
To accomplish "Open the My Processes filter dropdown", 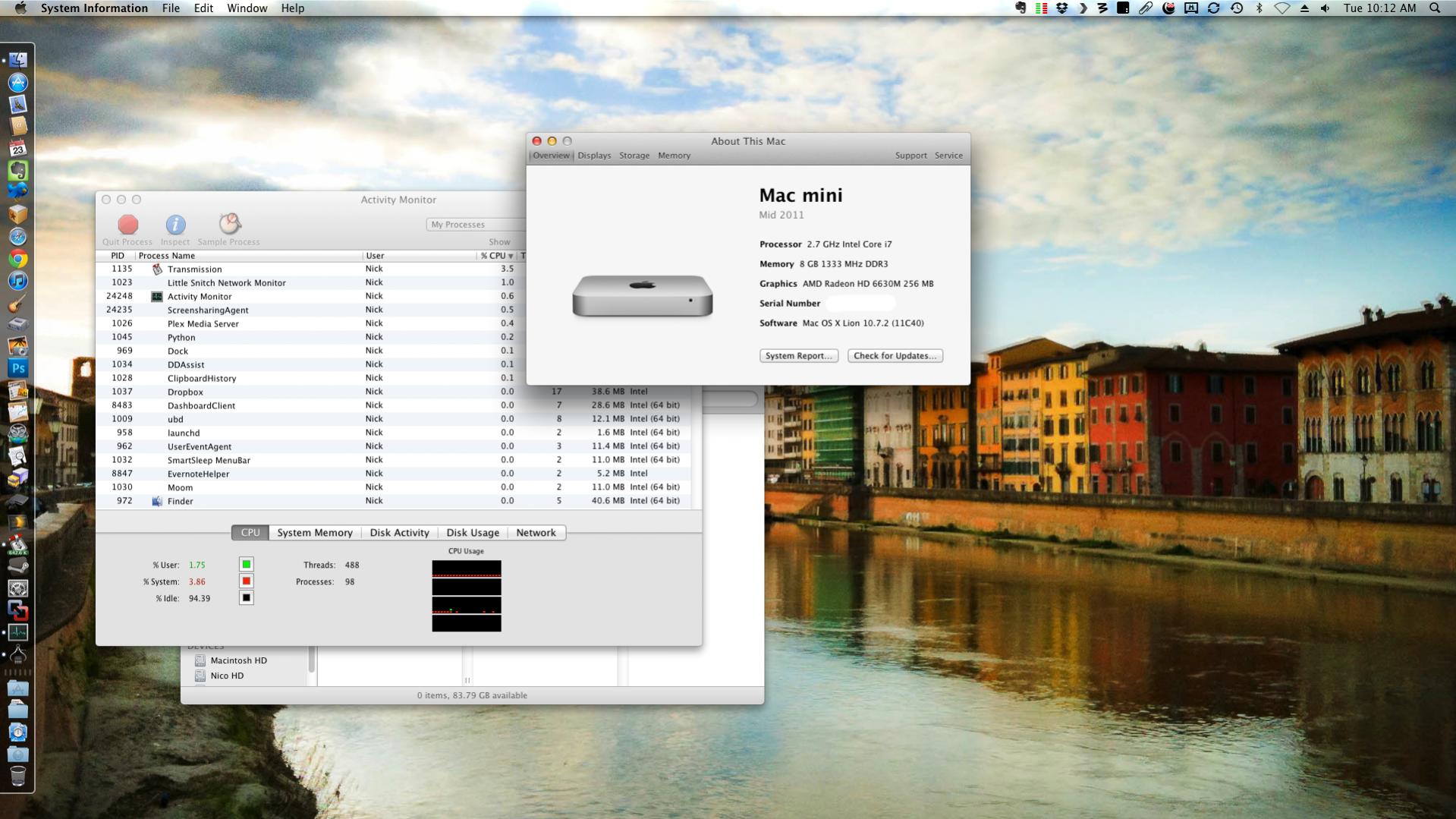I will click(475, 225).
